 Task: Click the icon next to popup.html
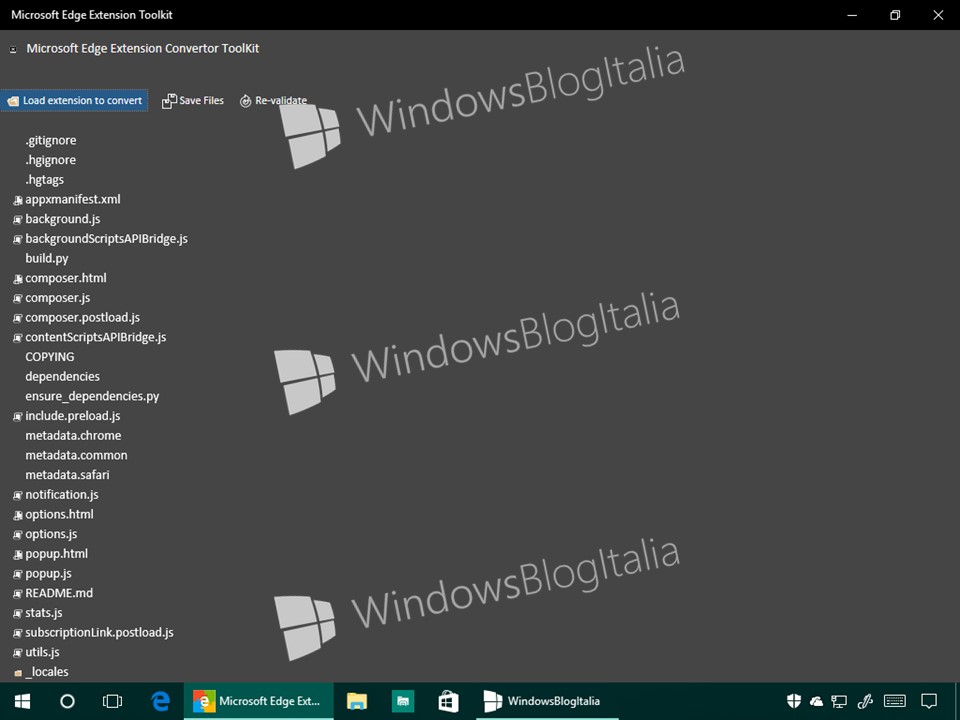[x=18, y=555]
